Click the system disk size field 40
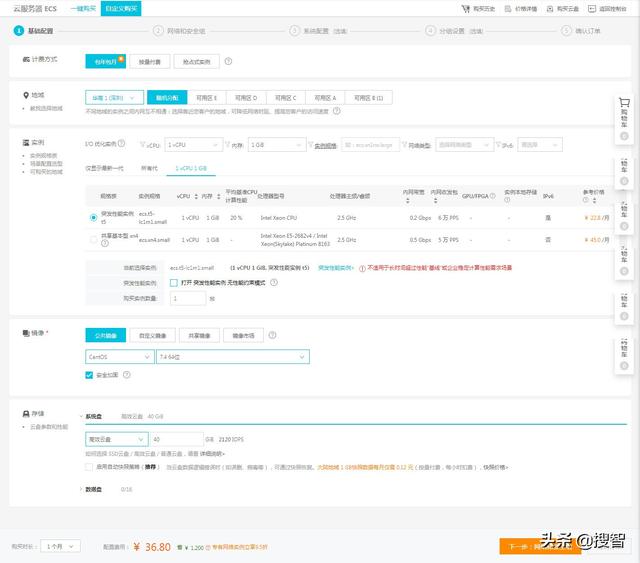This screenshot has width=640, height=563. point(176,439)
